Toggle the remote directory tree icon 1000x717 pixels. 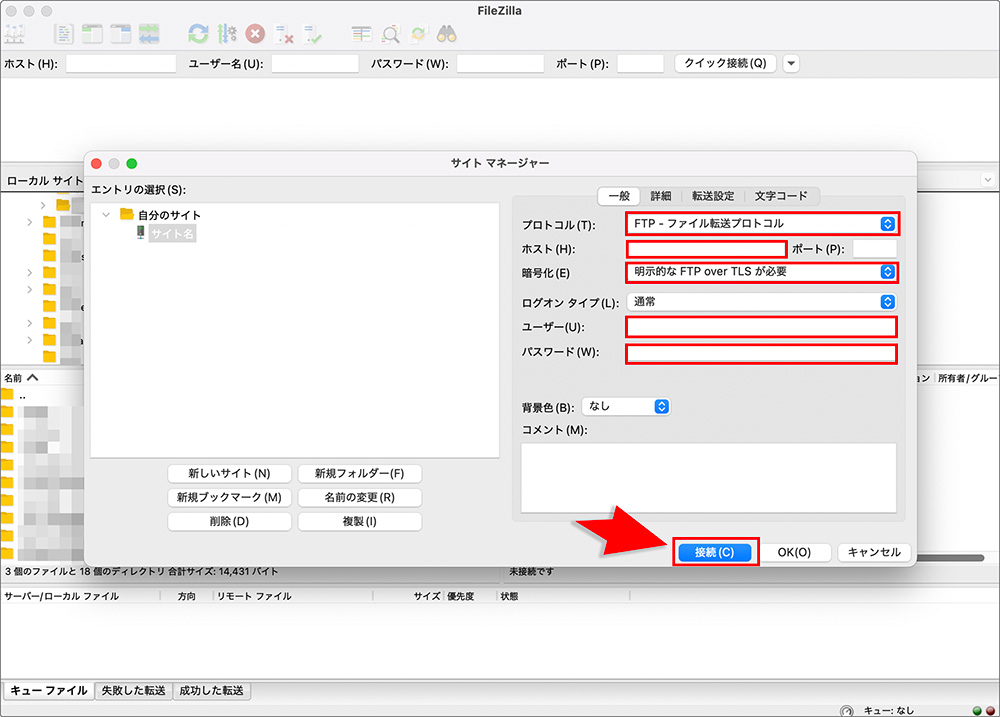pyautogui.click(x=120, y=34)
